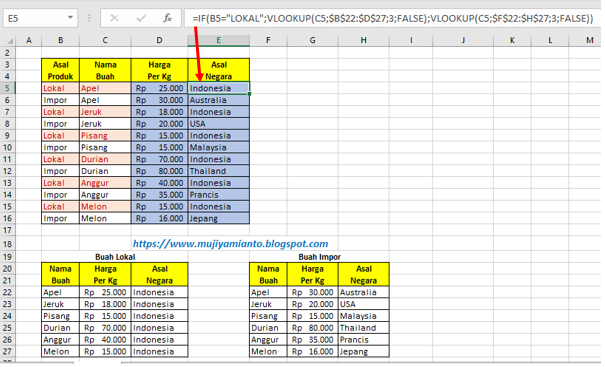Screen dimensions: 605x367
Task: Select Melon in Buah Lokal table
Action: pyautogui.click(x=61, y=352)
